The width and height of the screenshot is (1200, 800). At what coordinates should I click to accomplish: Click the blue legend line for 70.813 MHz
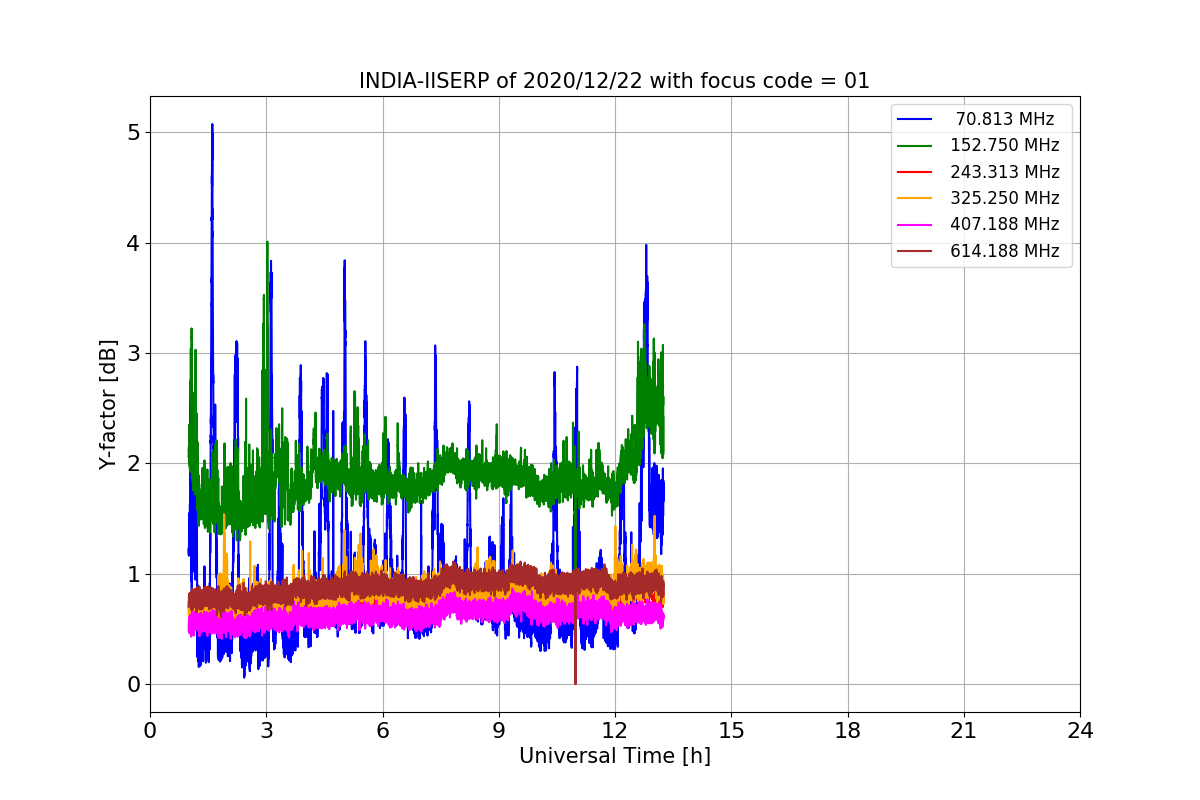tap(915, 120)
